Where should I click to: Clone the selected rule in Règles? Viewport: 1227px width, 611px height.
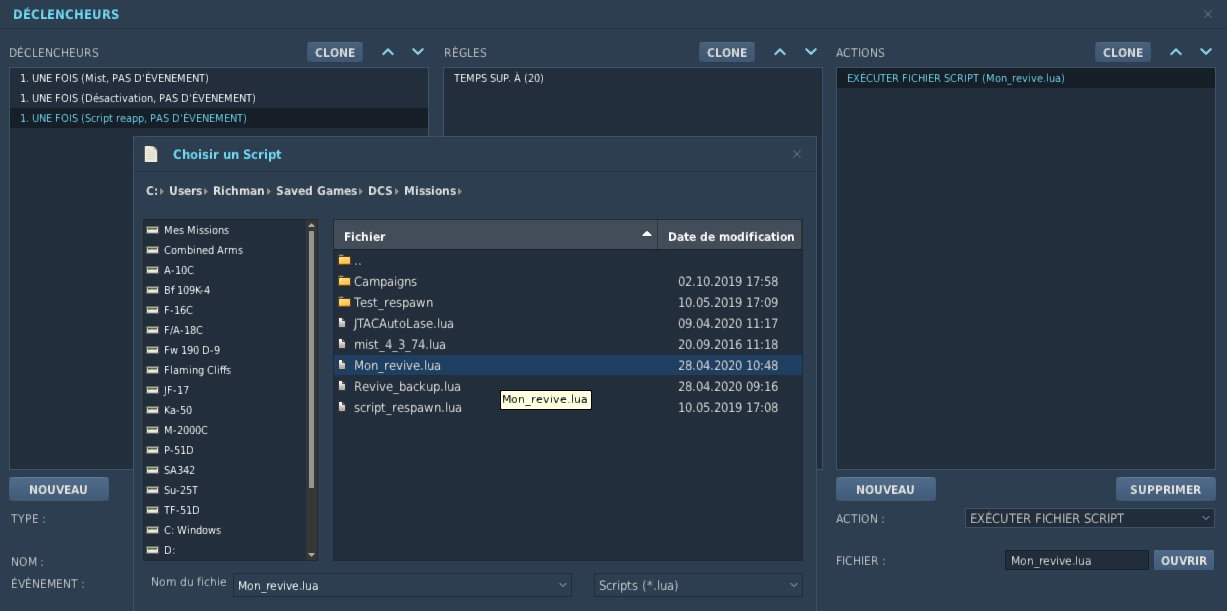click(x=727, y=52)
